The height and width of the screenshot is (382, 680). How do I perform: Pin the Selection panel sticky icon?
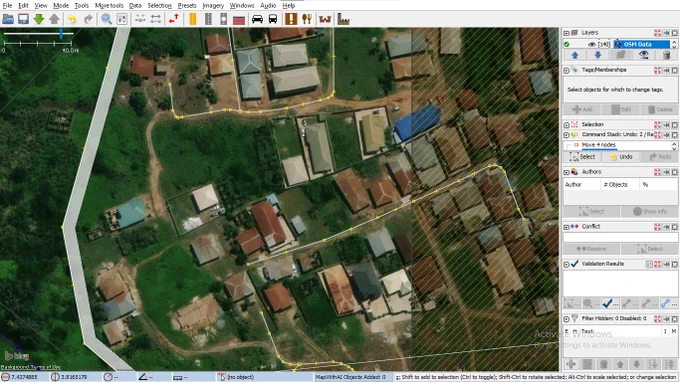pos(666,125)
